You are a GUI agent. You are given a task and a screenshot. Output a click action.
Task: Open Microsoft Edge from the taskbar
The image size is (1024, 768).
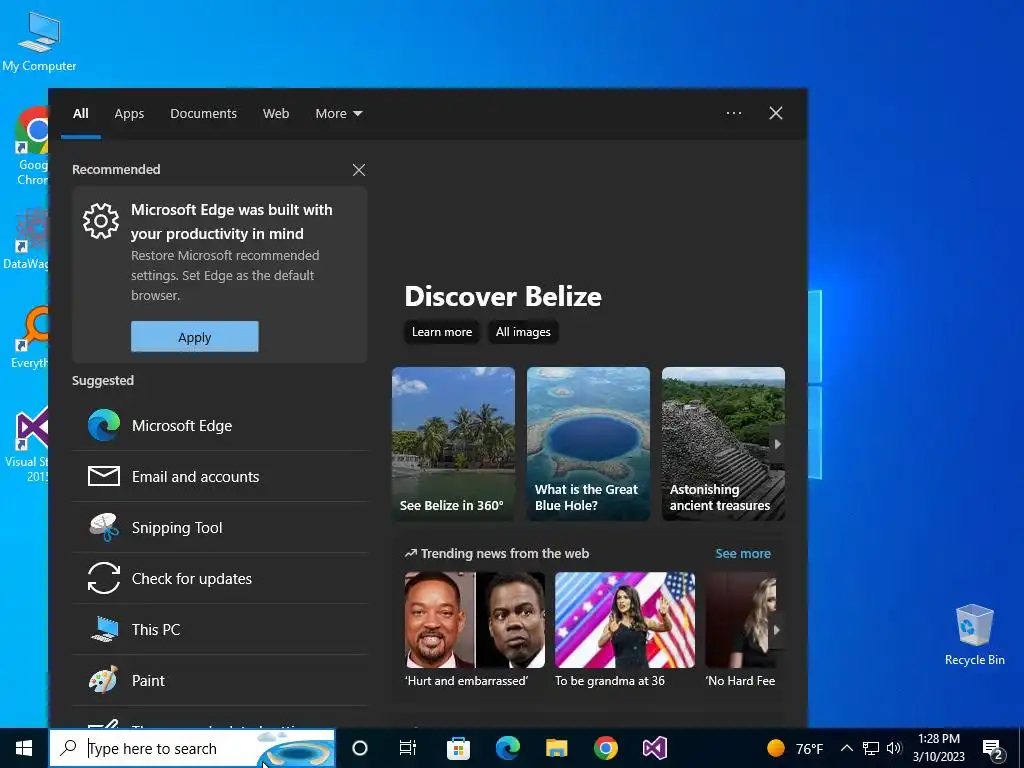[507, 748]
